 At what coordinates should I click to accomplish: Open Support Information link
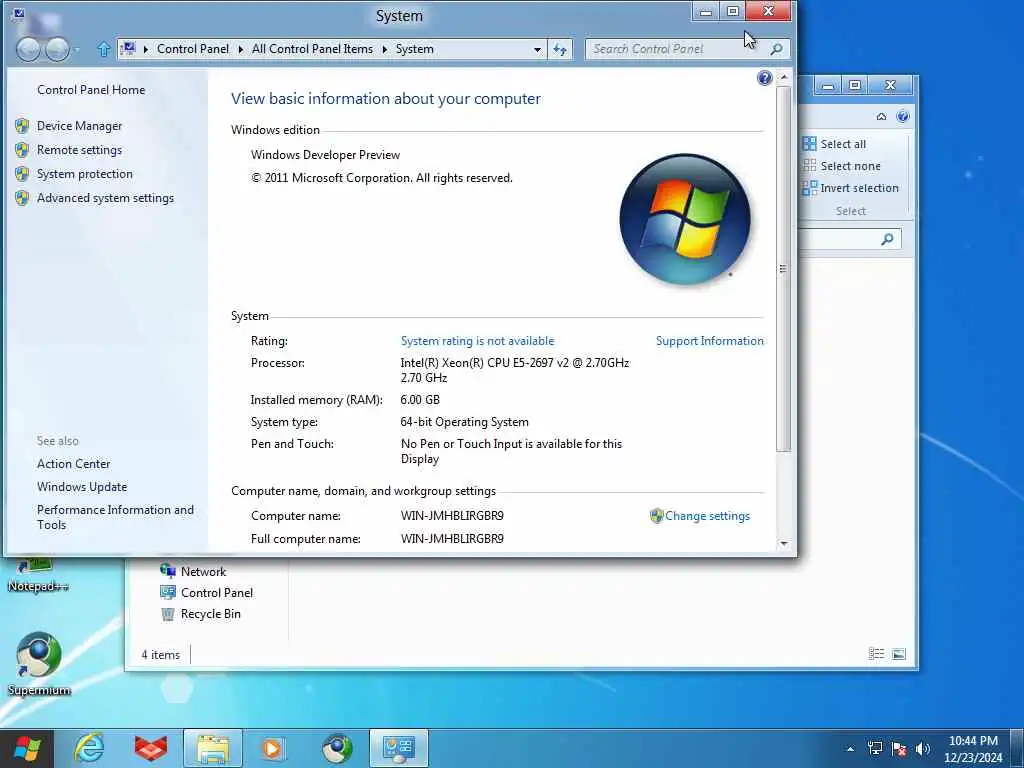coord(710,341)
